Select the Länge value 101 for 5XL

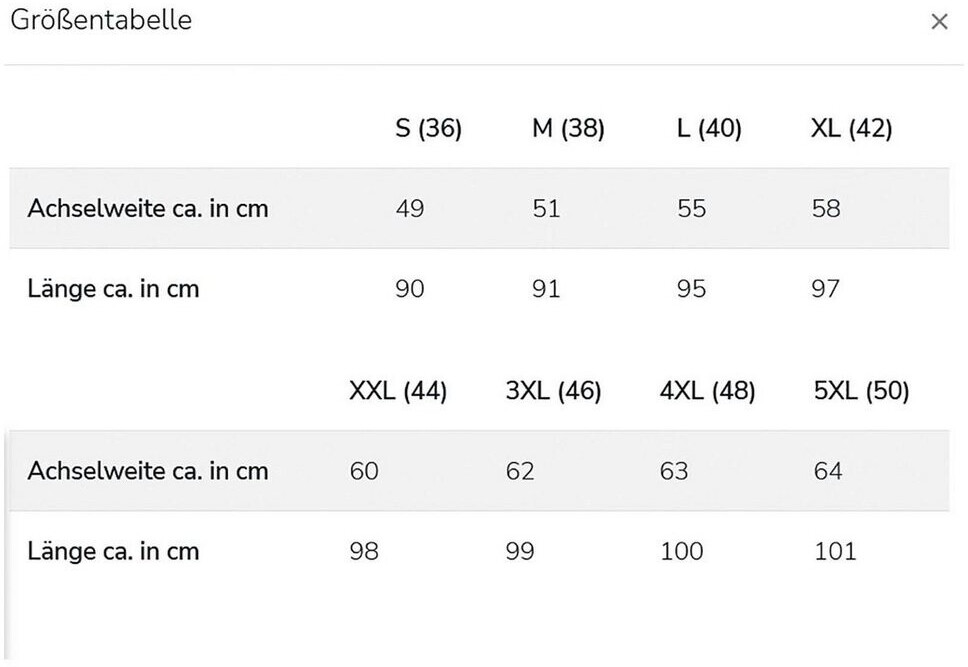(836, 551)
